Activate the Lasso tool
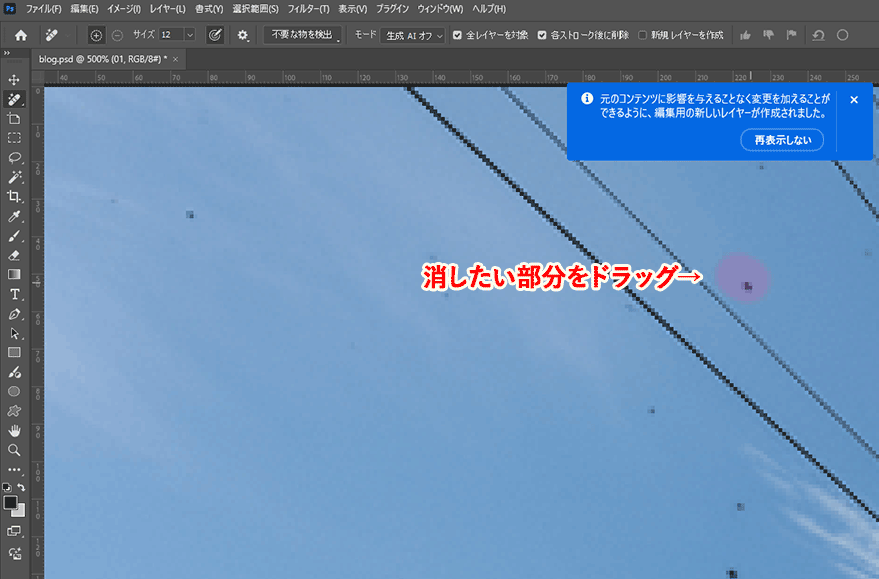Viewport: 879px width, 579px height. 14,157
